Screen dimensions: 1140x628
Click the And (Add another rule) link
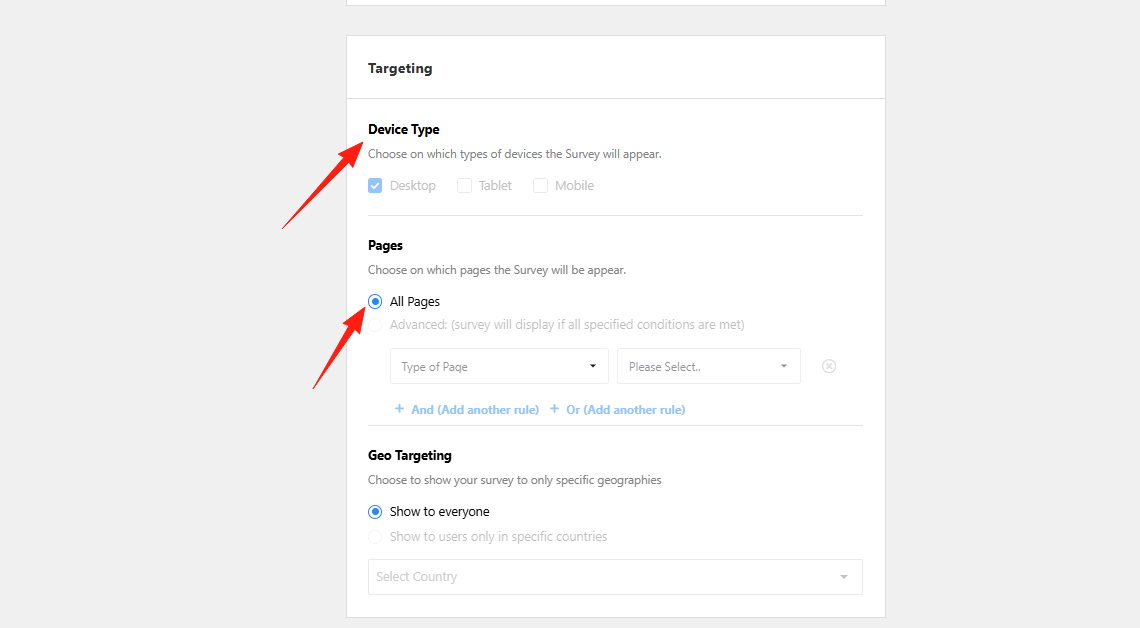click(475, 410)
